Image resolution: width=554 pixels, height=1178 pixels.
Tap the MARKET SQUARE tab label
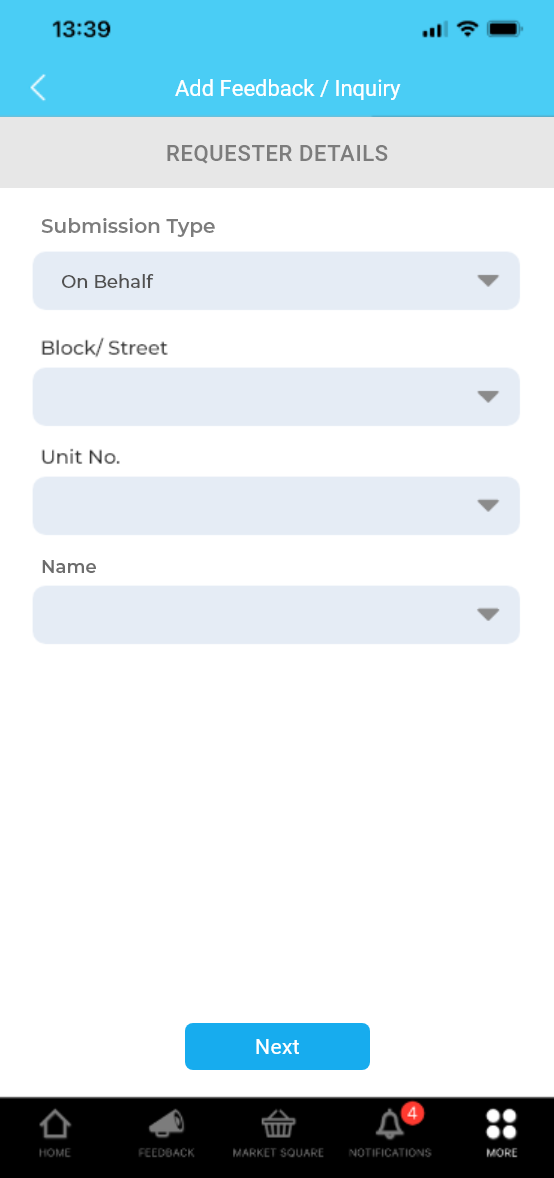click(x=278, y=1152)
